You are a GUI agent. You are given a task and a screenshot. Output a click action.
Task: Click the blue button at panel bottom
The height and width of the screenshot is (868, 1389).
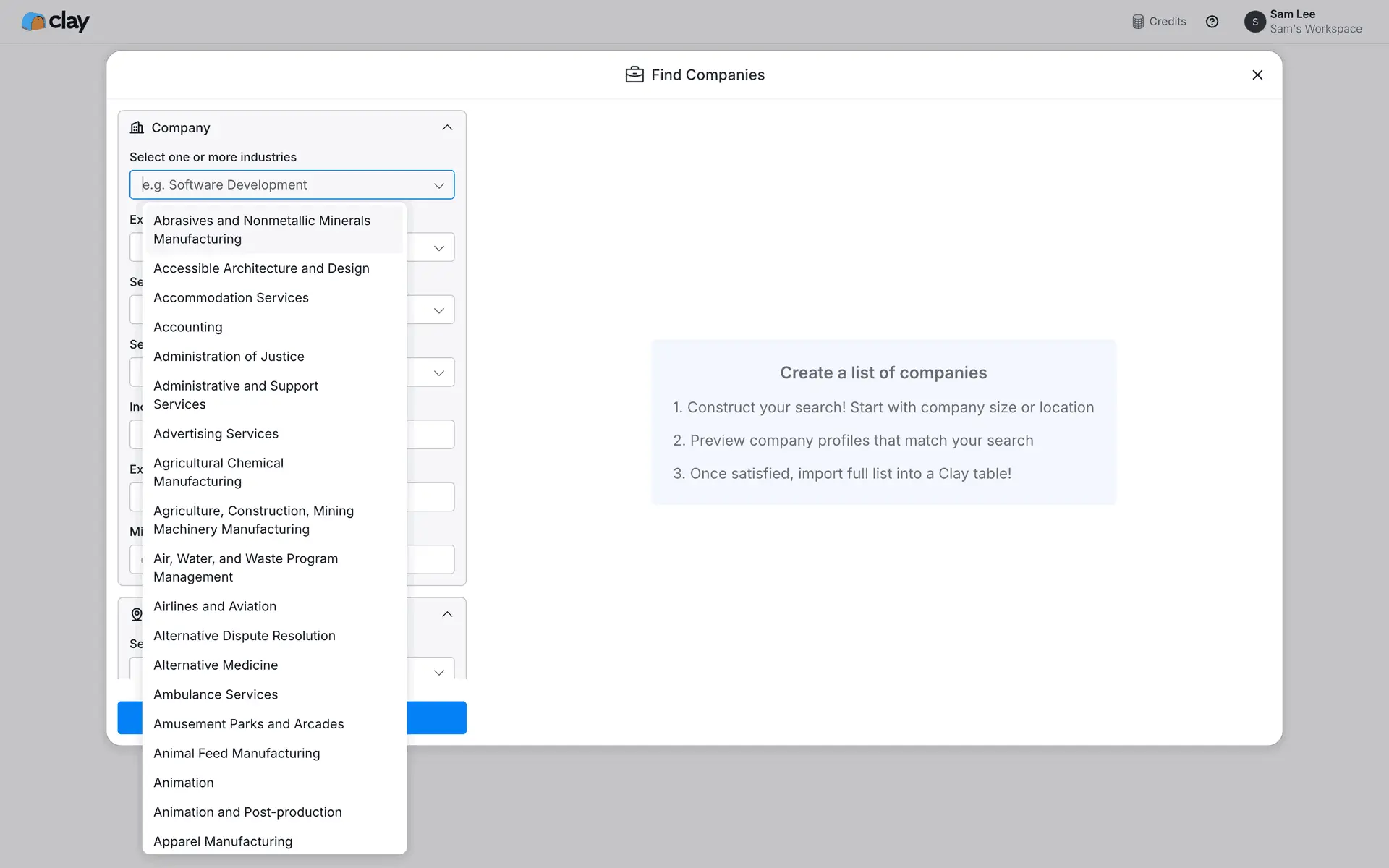click(436, 718)
